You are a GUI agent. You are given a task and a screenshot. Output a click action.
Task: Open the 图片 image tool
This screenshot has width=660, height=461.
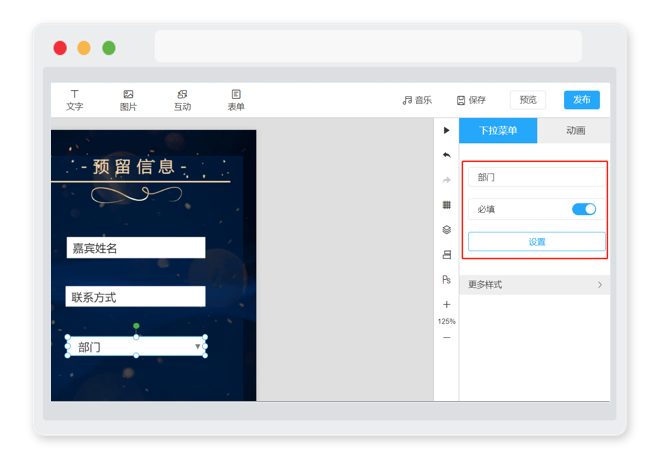(128, 100)
